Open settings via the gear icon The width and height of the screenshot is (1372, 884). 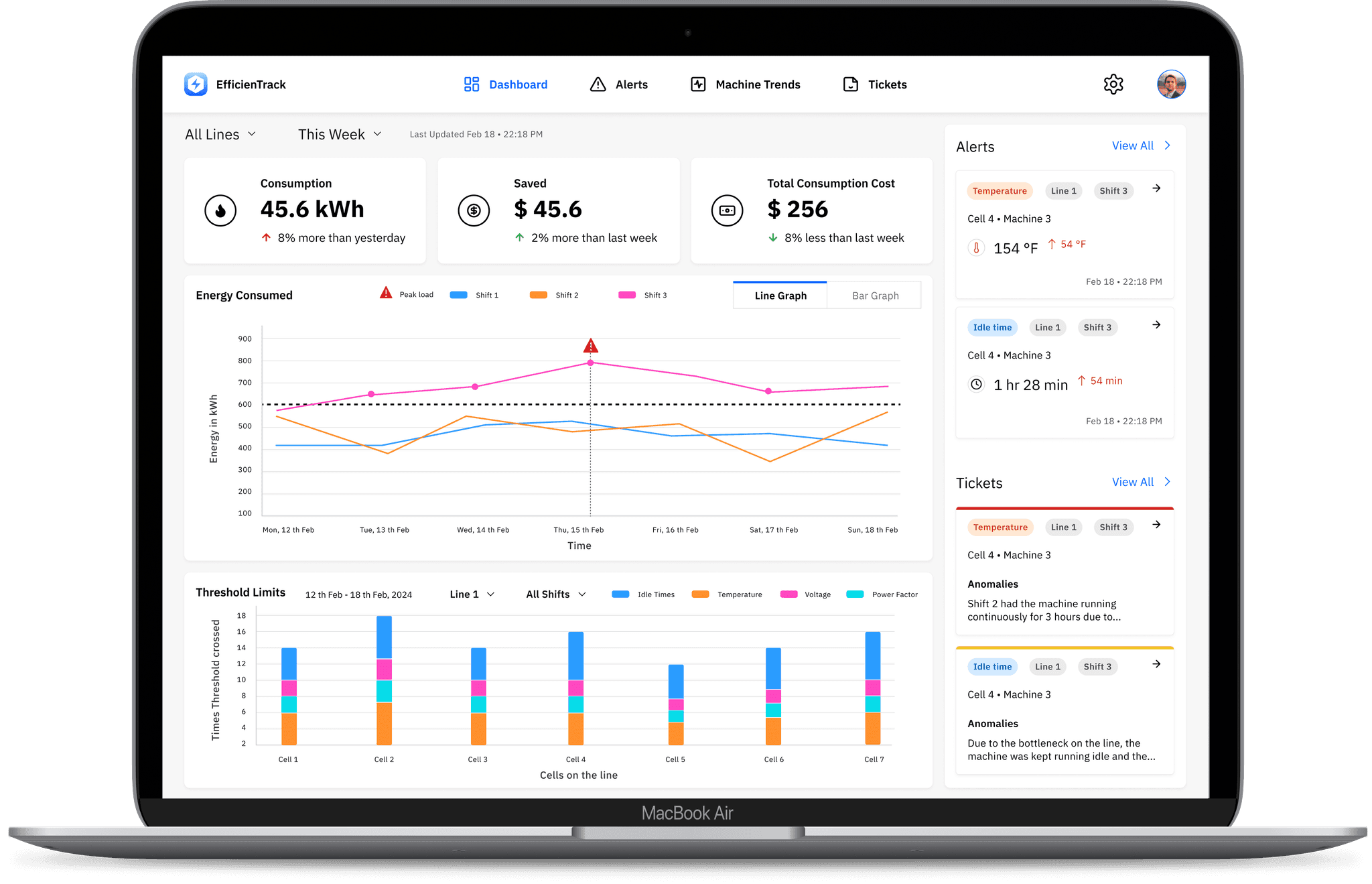[1113, 84]
